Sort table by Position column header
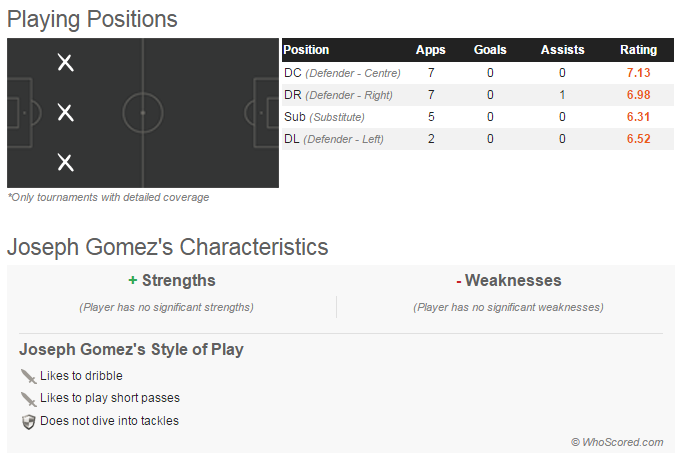Image resolution: width=681 pixels, height=461 pixels. click(x=307, y=50)
